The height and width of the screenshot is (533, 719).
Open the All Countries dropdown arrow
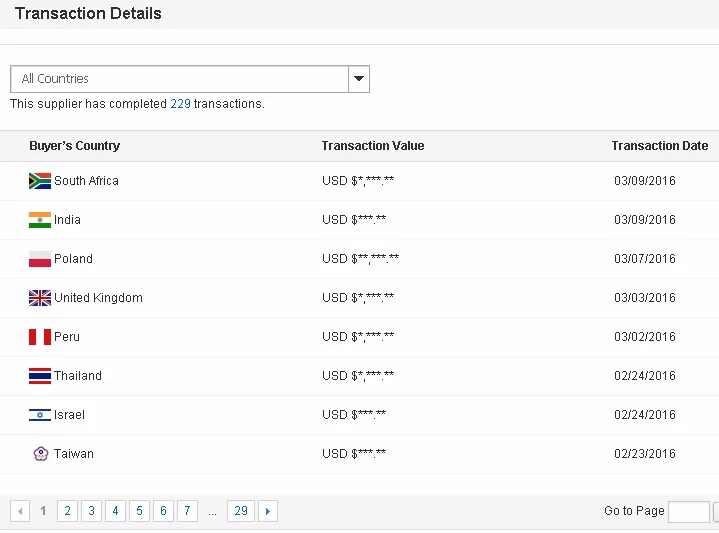pyautogui.click(x=359, y=79)
